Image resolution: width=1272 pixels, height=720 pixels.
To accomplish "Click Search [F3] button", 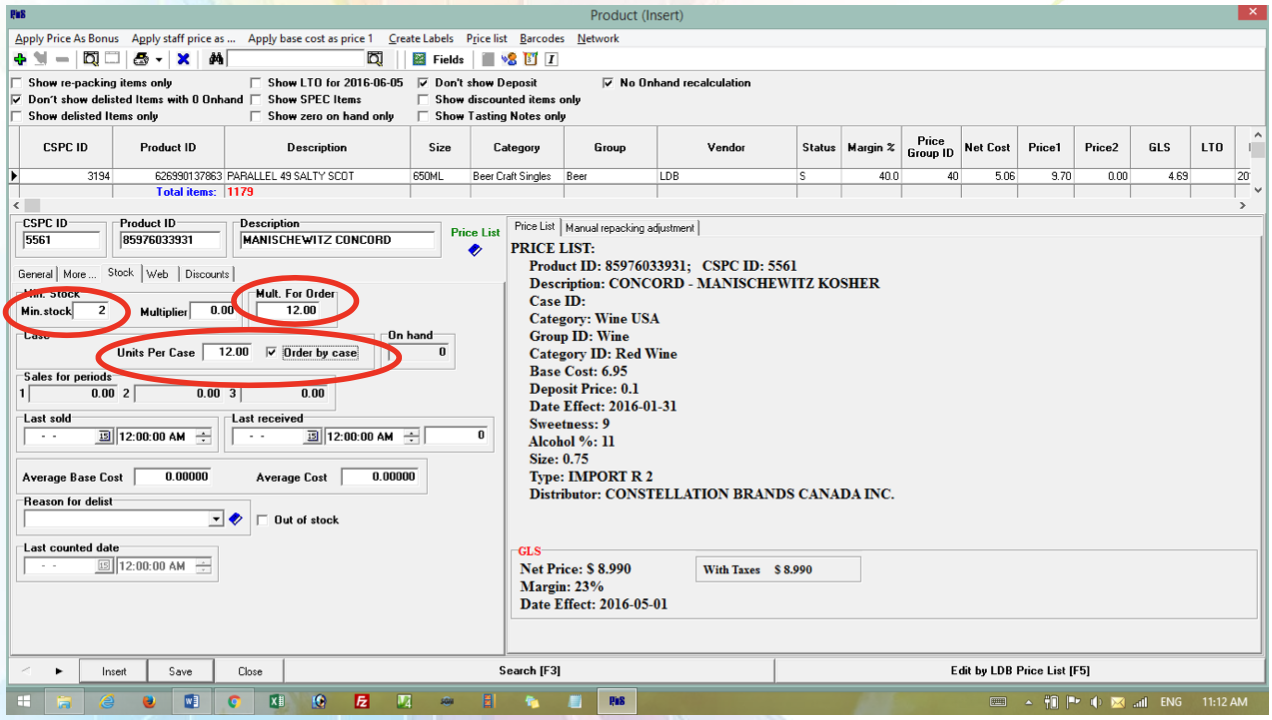I will click(530, 671).
